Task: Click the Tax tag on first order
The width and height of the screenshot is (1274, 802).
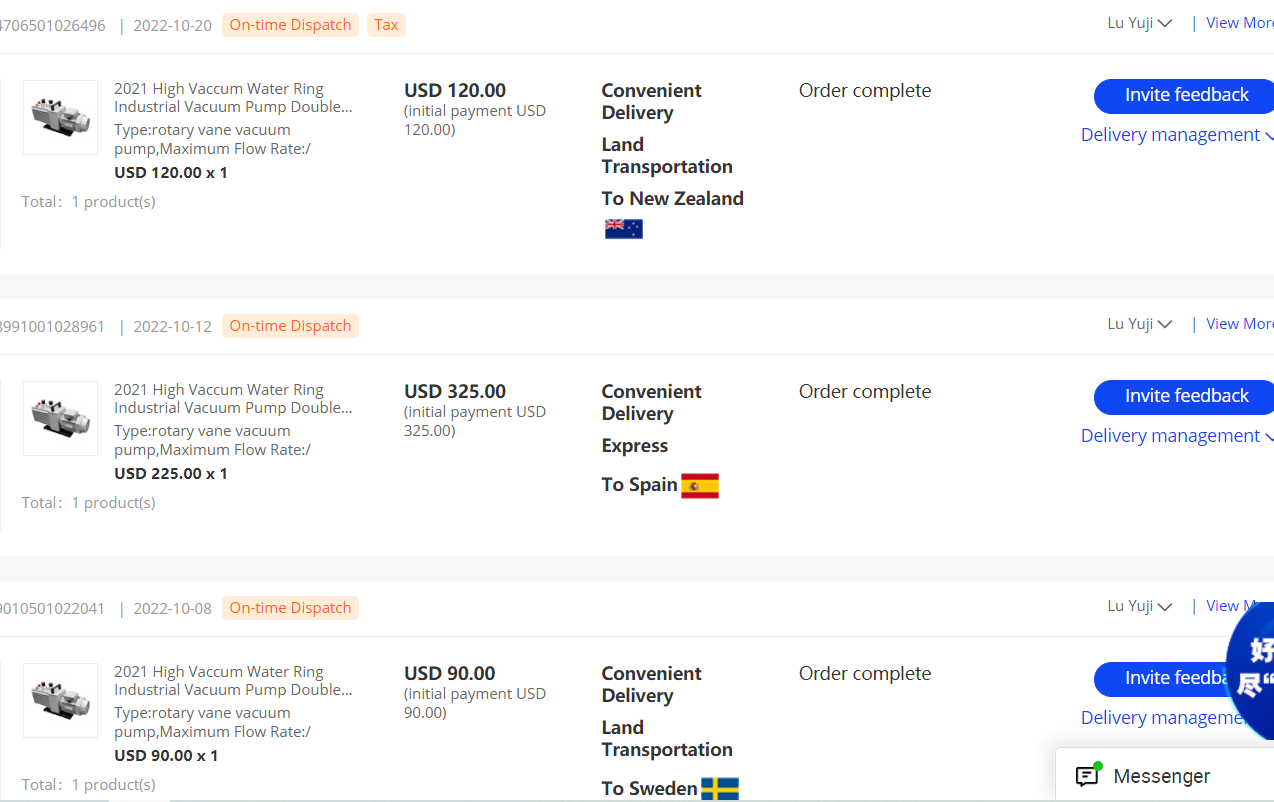Action: click(386, 25)
